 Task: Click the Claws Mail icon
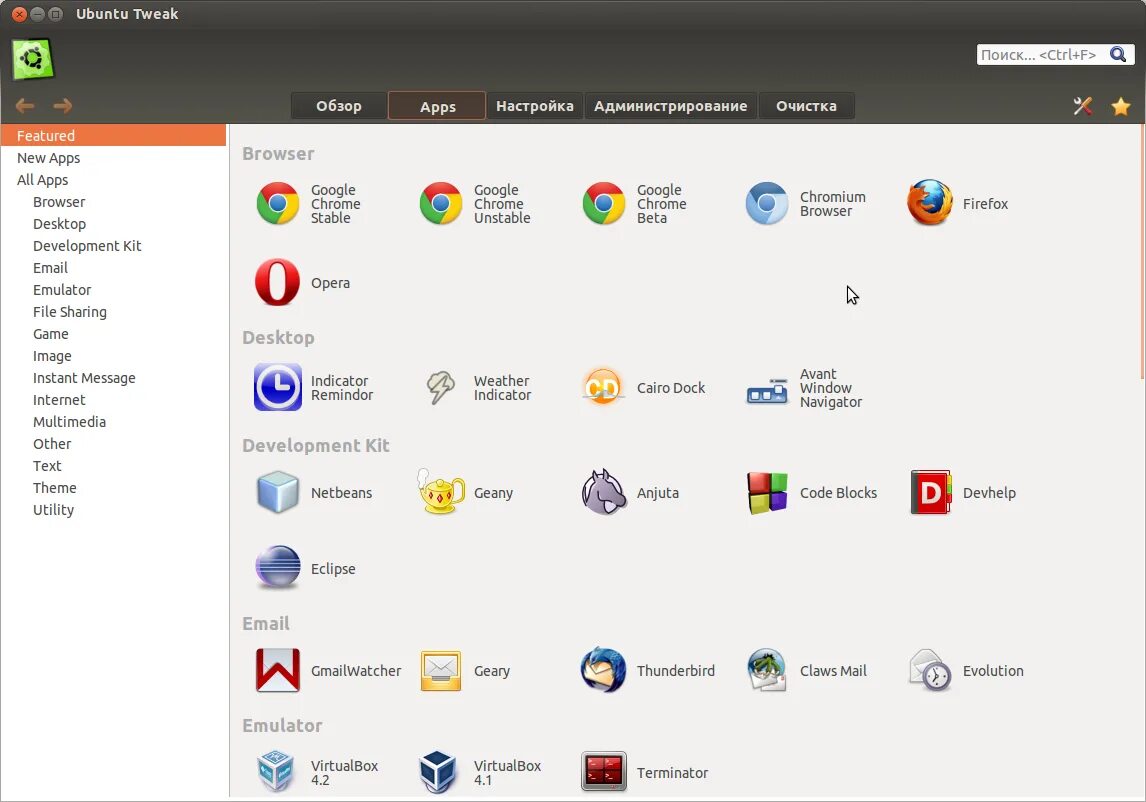(x=767, y=670)
